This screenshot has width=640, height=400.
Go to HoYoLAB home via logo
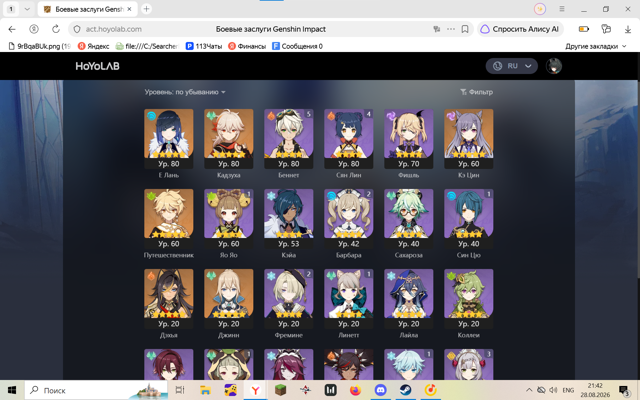(98, 66)
